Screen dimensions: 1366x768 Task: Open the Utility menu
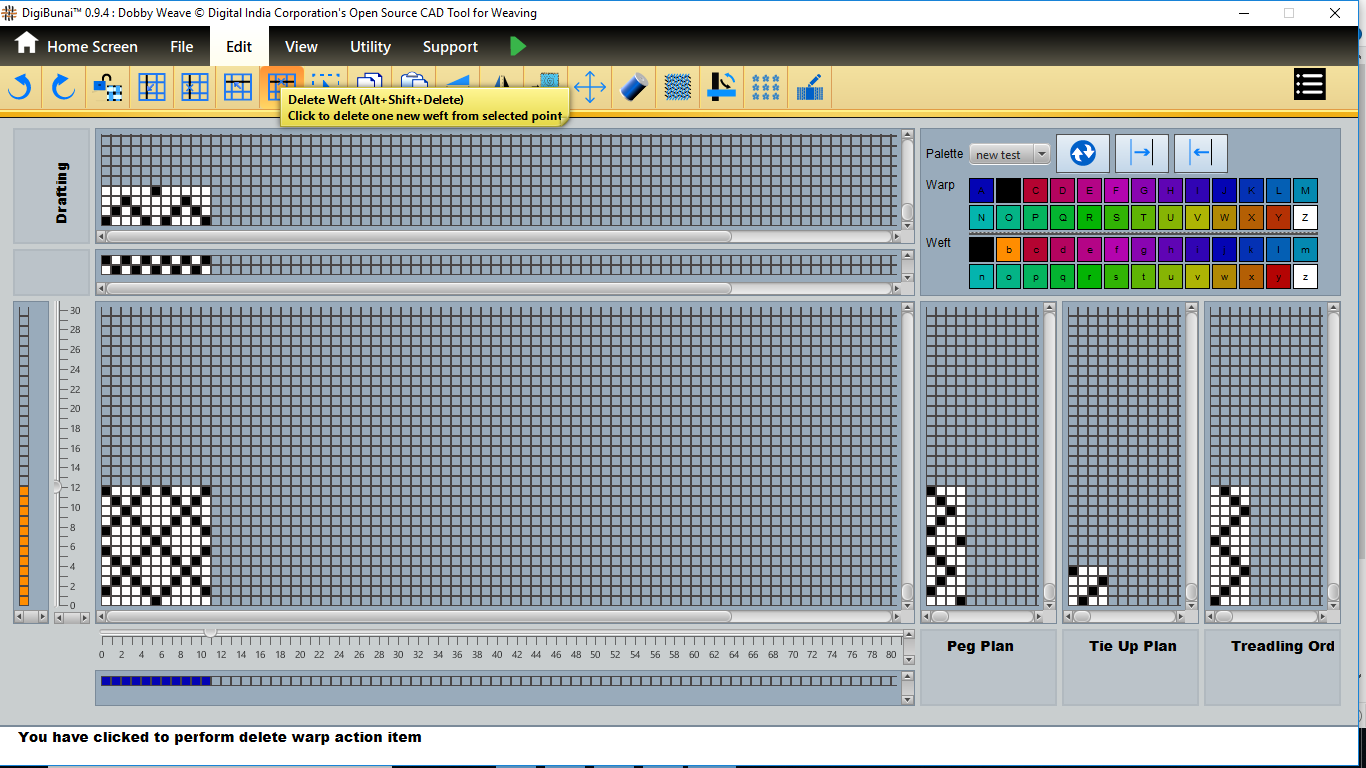coord(370,47)
